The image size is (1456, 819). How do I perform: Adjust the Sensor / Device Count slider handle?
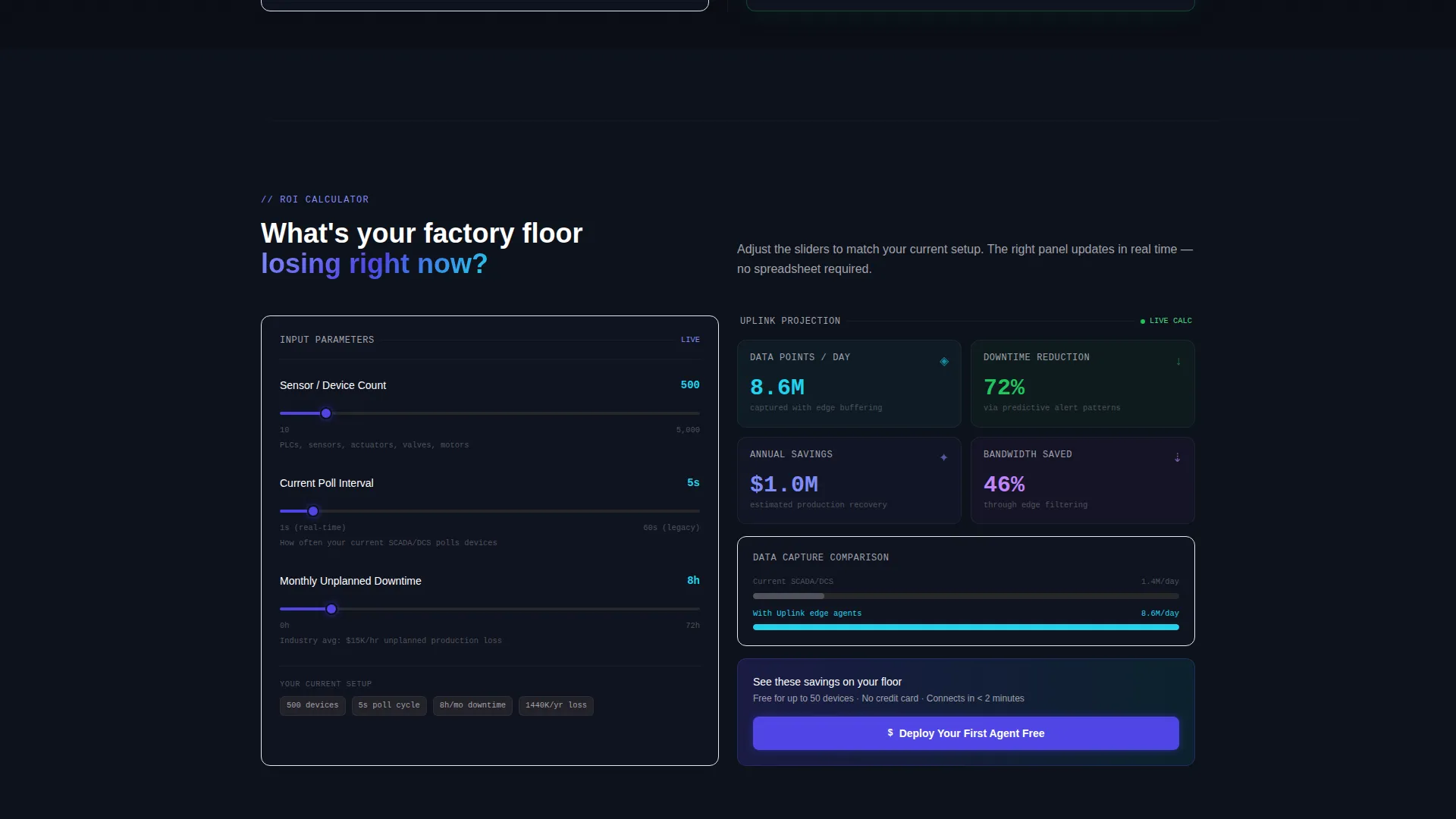coord(326,413)
